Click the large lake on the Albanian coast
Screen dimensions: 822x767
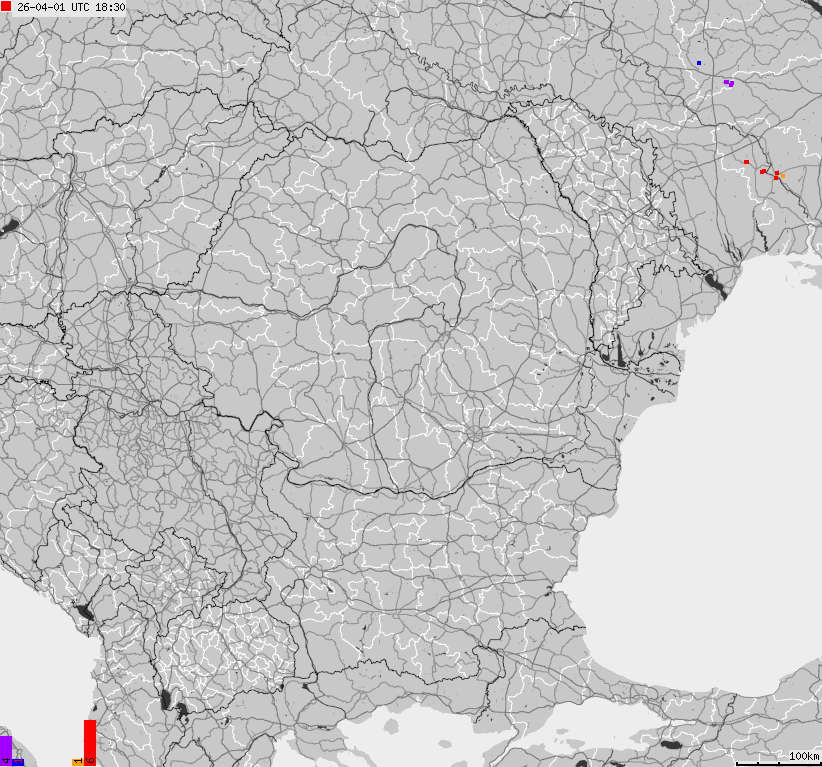(x=80, y=610)
